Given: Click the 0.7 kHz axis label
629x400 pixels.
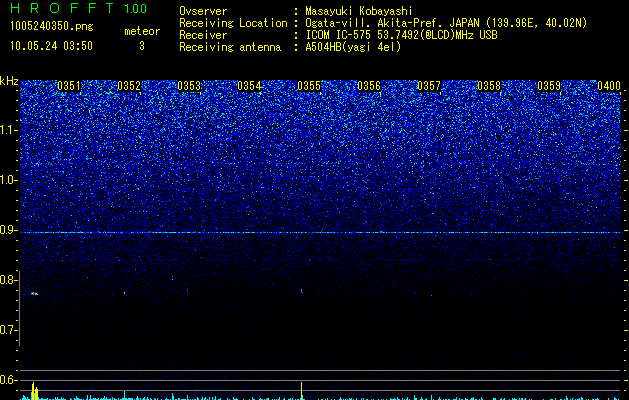Looking at the screenshot, I should (8, 330).
